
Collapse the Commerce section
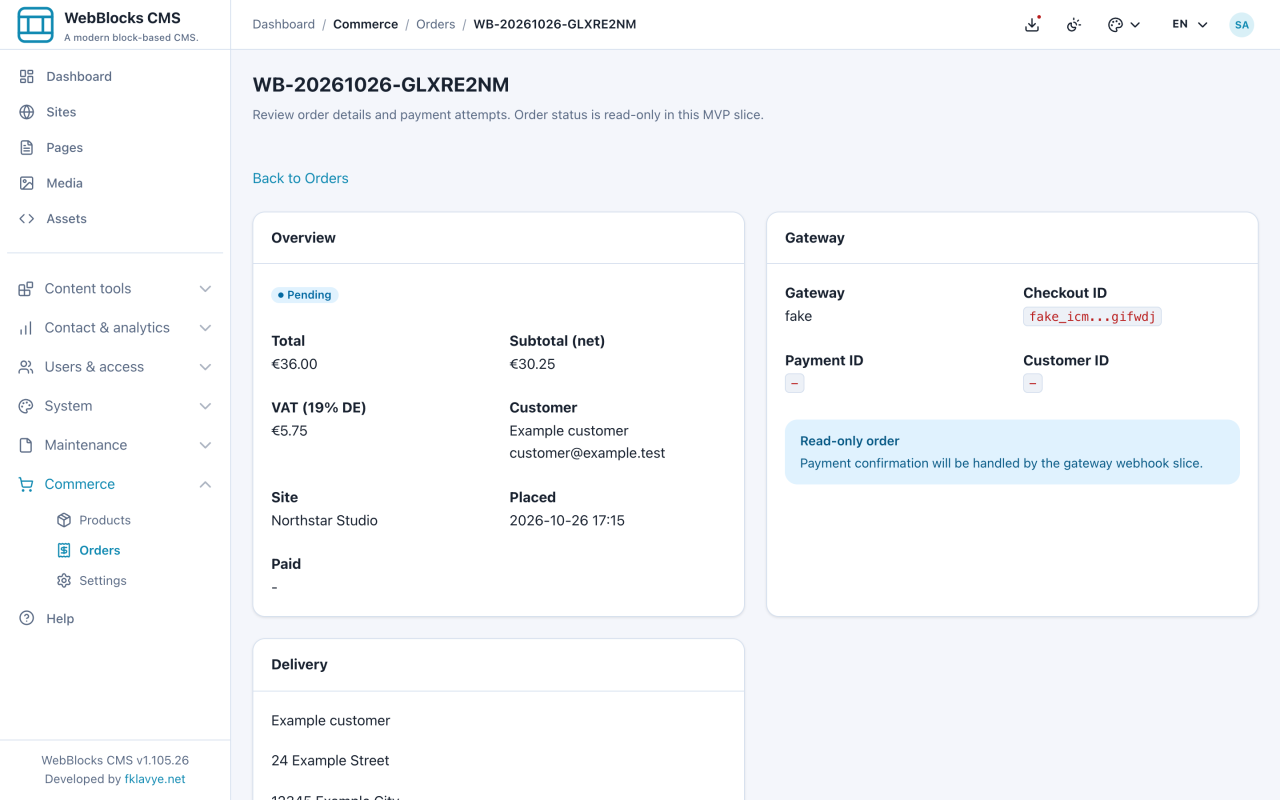[115, 484]
